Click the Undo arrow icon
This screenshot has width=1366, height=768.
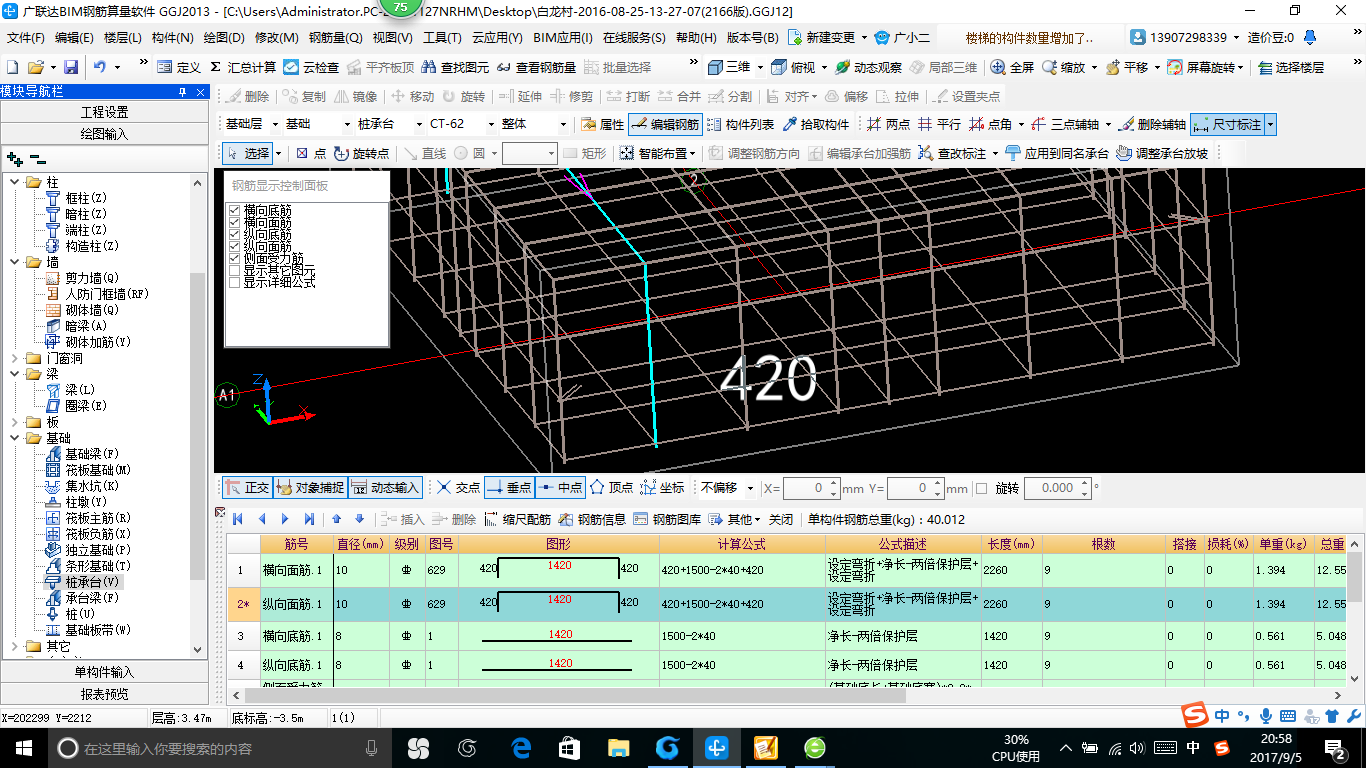coord(100,67)
